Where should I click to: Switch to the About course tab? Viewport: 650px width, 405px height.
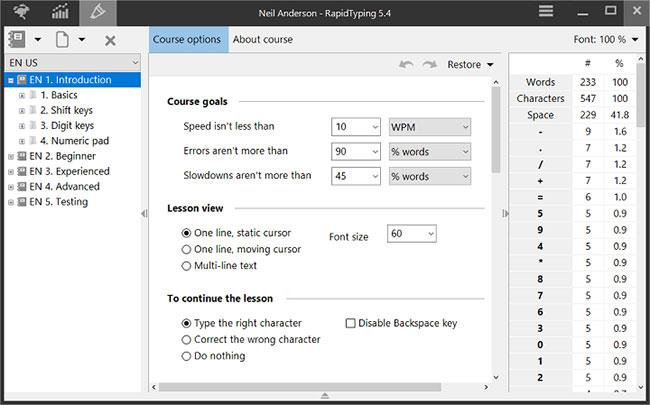point(262,39)
